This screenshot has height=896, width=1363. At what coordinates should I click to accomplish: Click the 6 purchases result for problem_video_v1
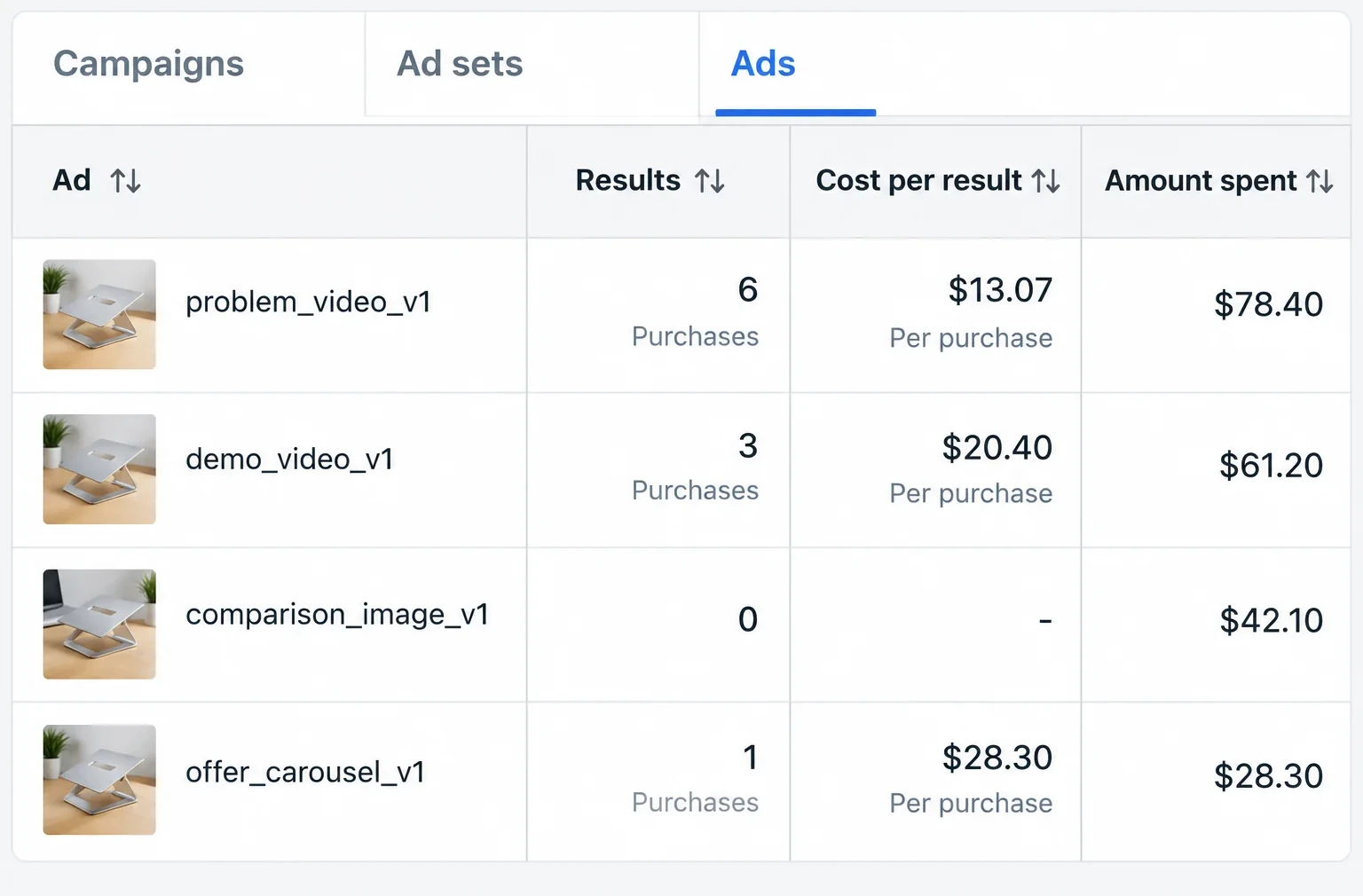[748, 290]
